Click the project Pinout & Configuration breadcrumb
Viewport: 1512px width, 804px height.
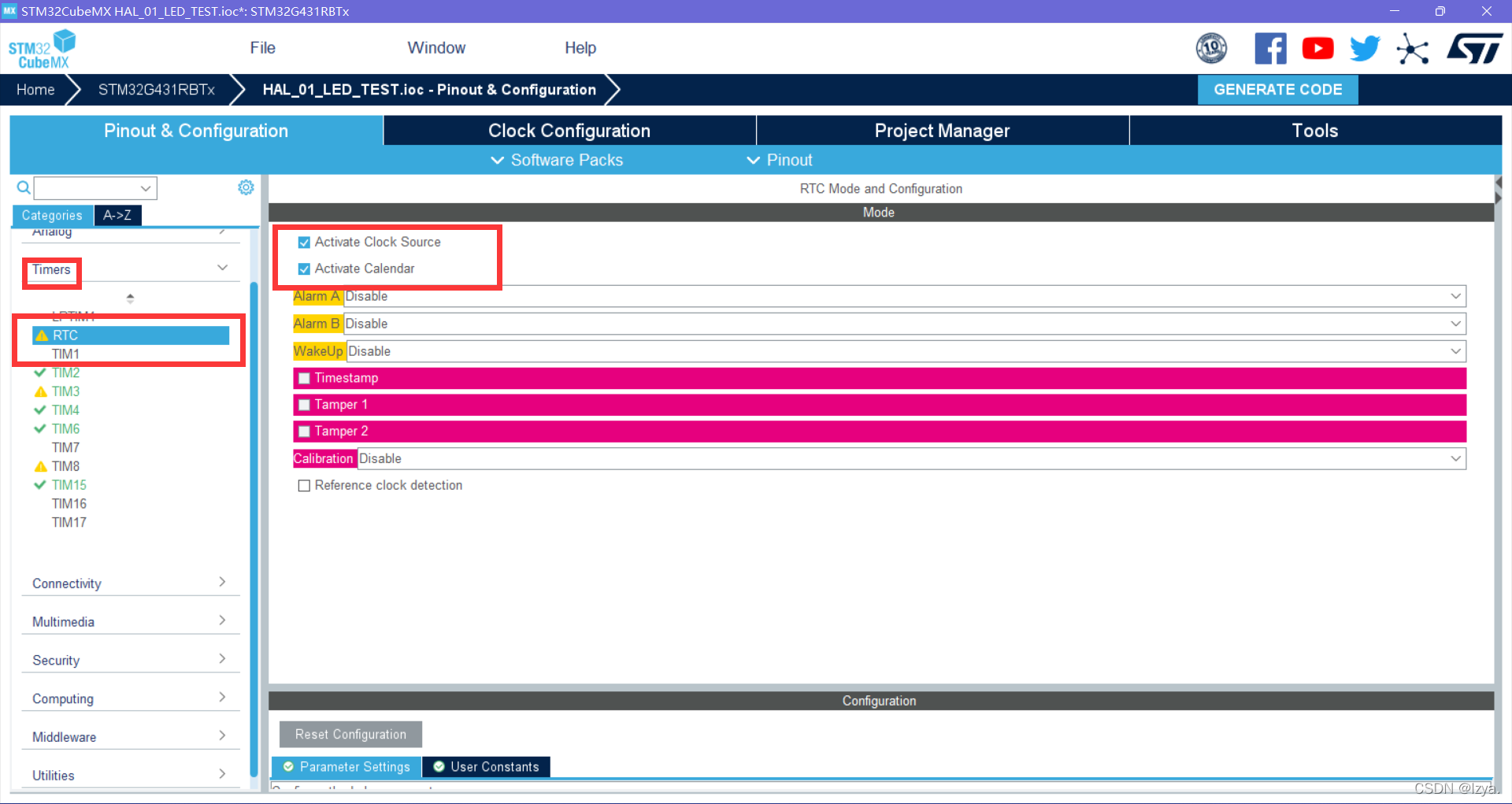[x=429, y=90]
